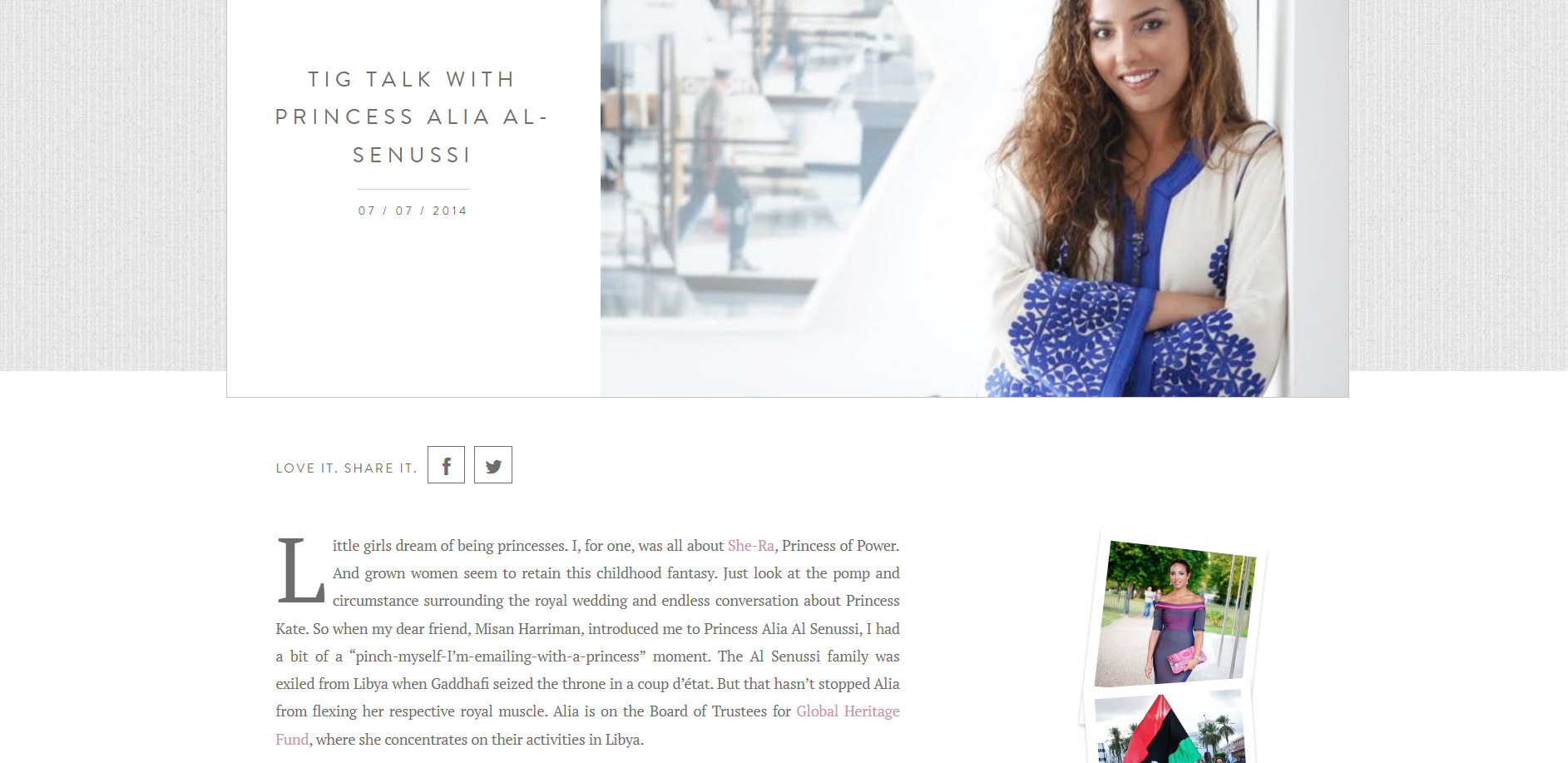Click the thin divider line under title
Image resolution: width=1568 pixels, height=763 pixels.
[x=413, y=189]
